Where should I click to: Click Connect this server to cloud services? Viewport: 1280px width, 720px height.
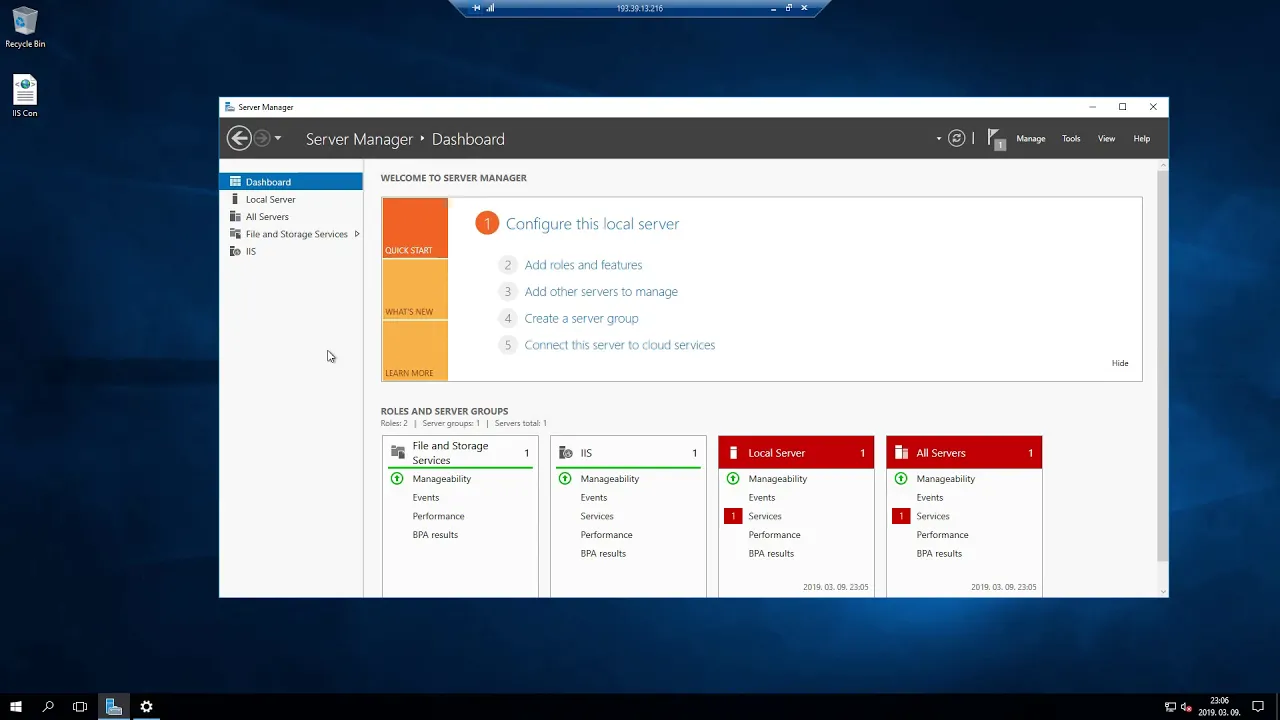[x=619, y=345]
